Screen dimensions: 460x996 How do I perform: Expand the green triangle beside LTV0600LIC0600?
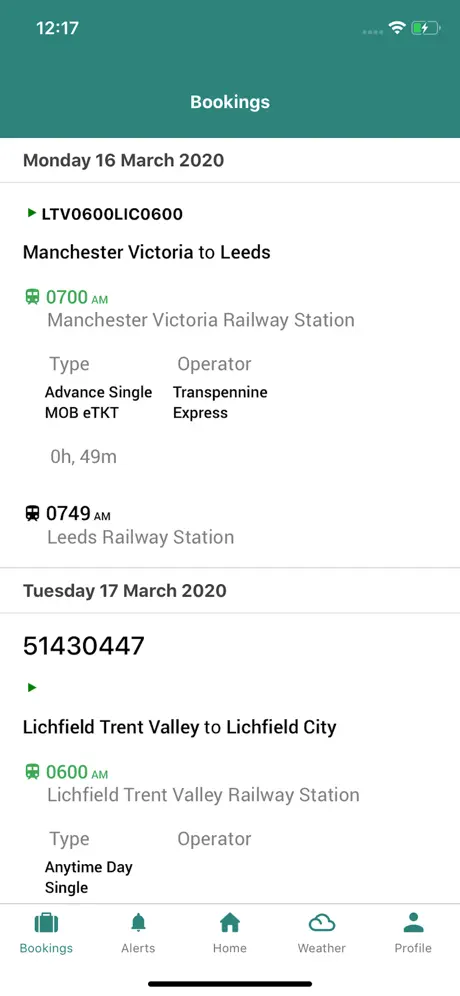32,213
